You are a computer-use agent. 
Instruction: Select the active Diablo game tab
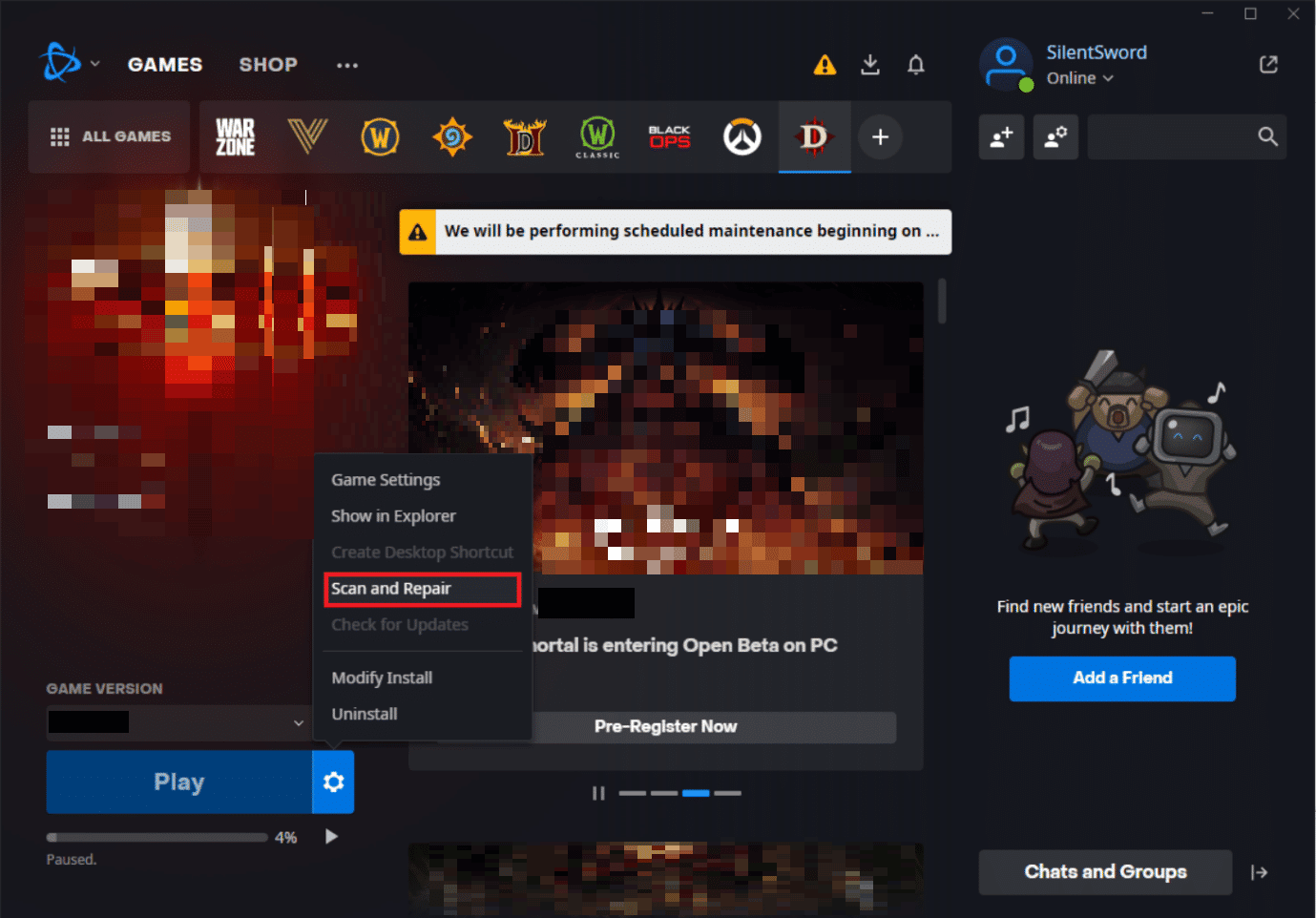click(x=814, y=137)
